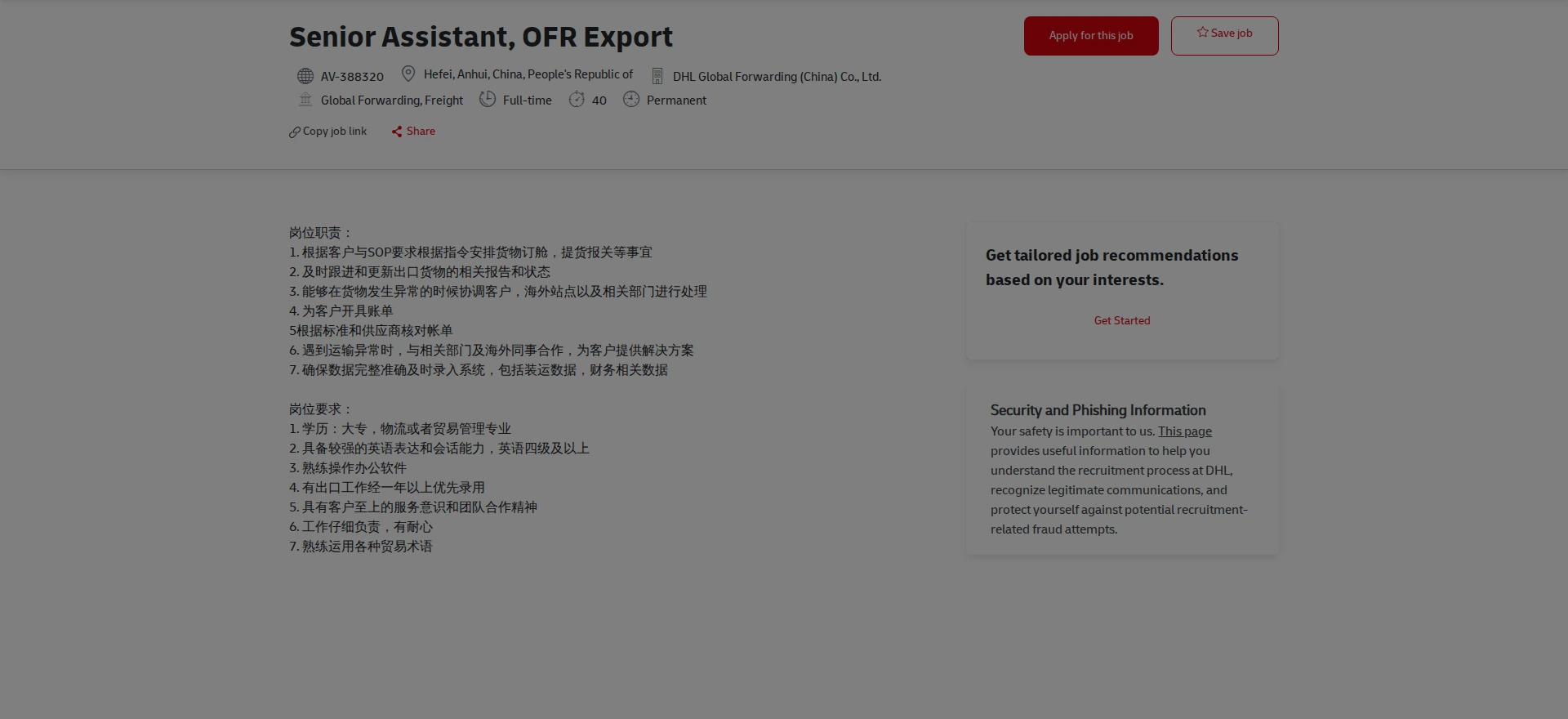The height and width of the screenshot is (719, 1568).
Task: Click the building icon beside DHL Global Forwarding
Action: coord(657,76)
